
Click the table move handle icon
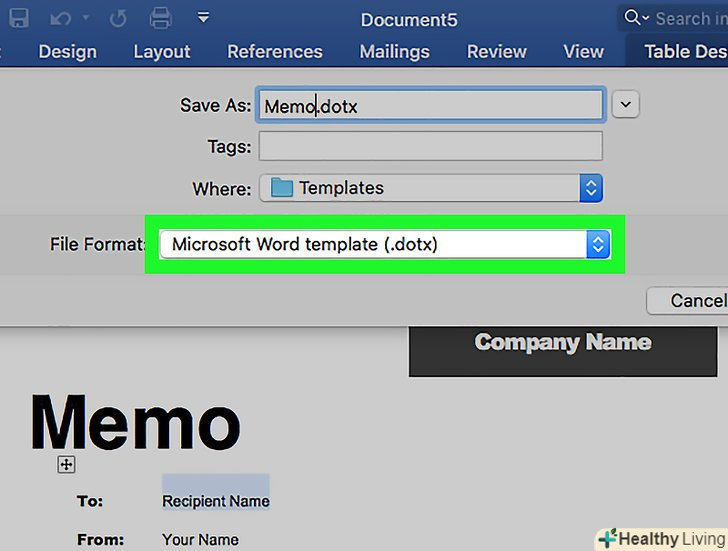66,464
